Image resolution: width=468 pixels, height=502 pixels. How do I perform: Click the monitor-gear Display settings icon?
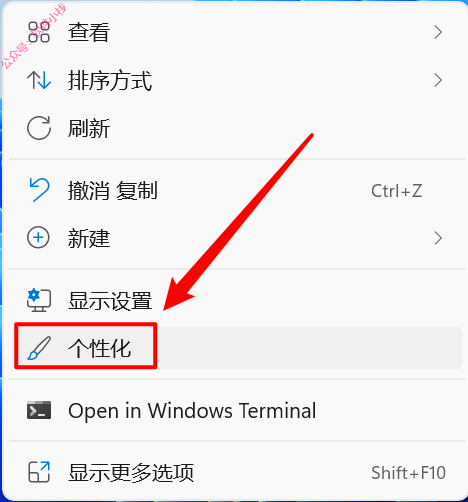[x=39, y=300]
